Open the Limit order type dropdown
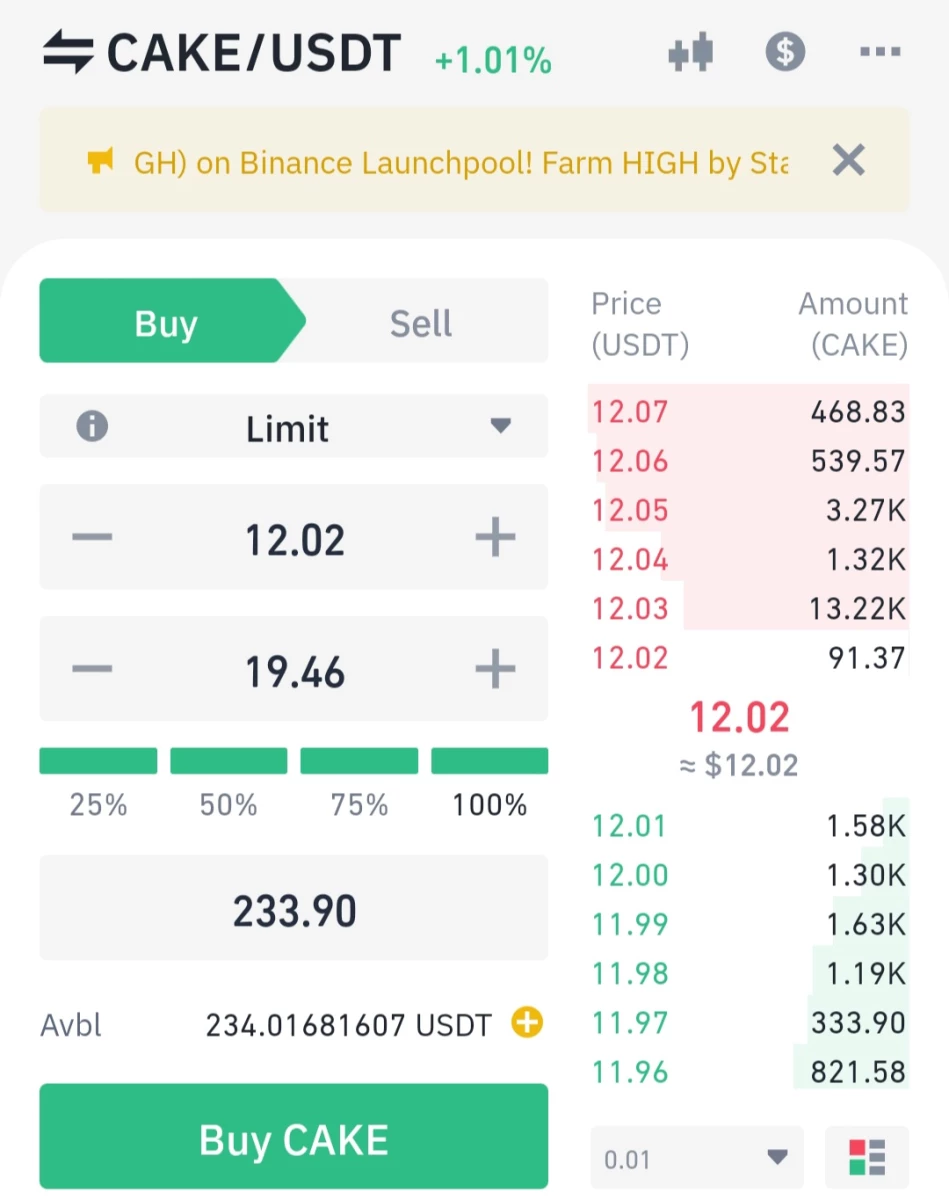The width and height of the screenshot is (949, 1200). tap(294, 428)
